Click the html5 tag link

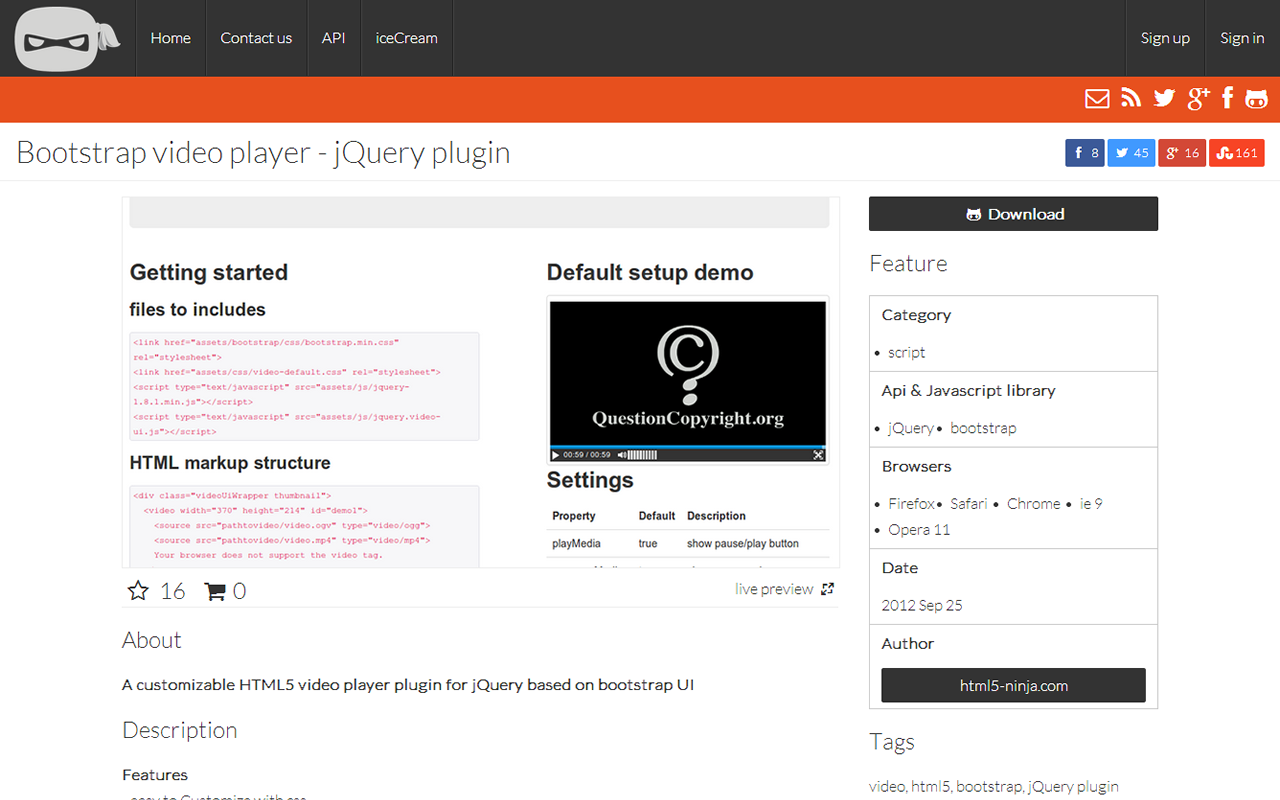tap(931, 787)
